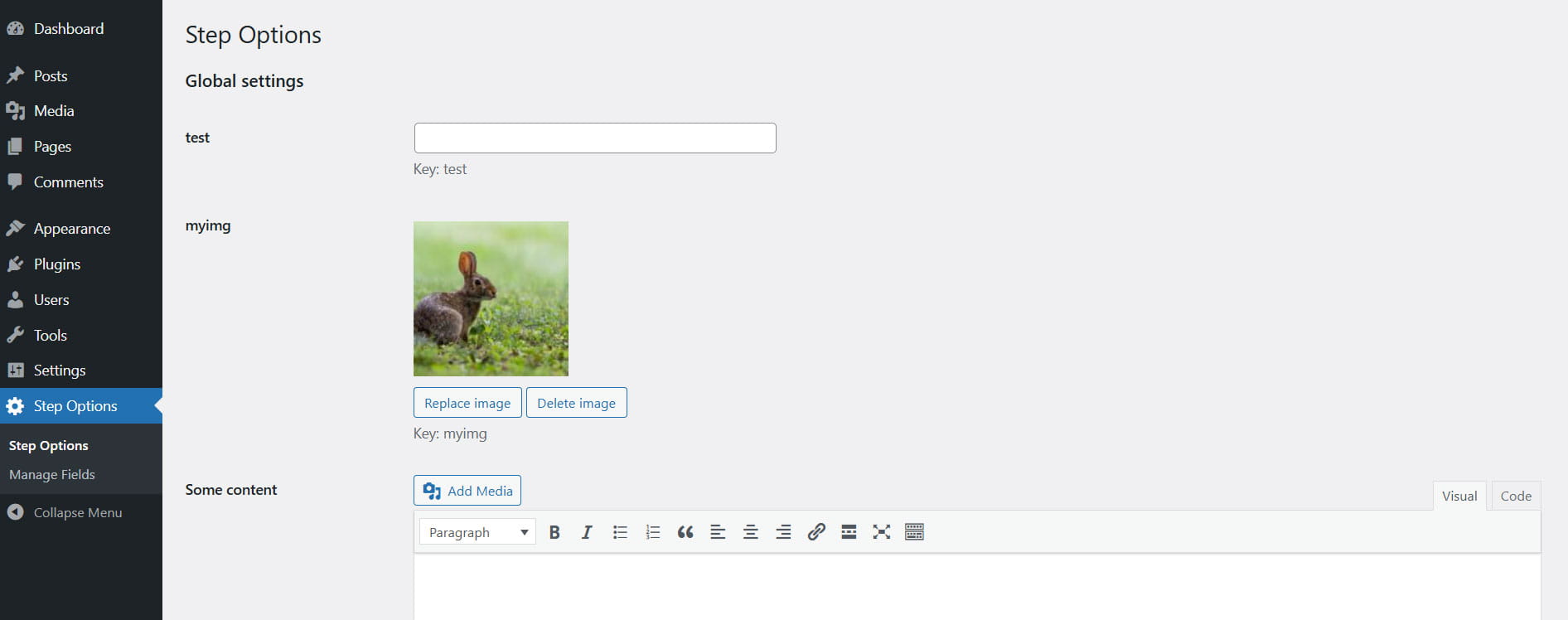
Task: Open Manage Fields submenu item
Action: [52, 474]
